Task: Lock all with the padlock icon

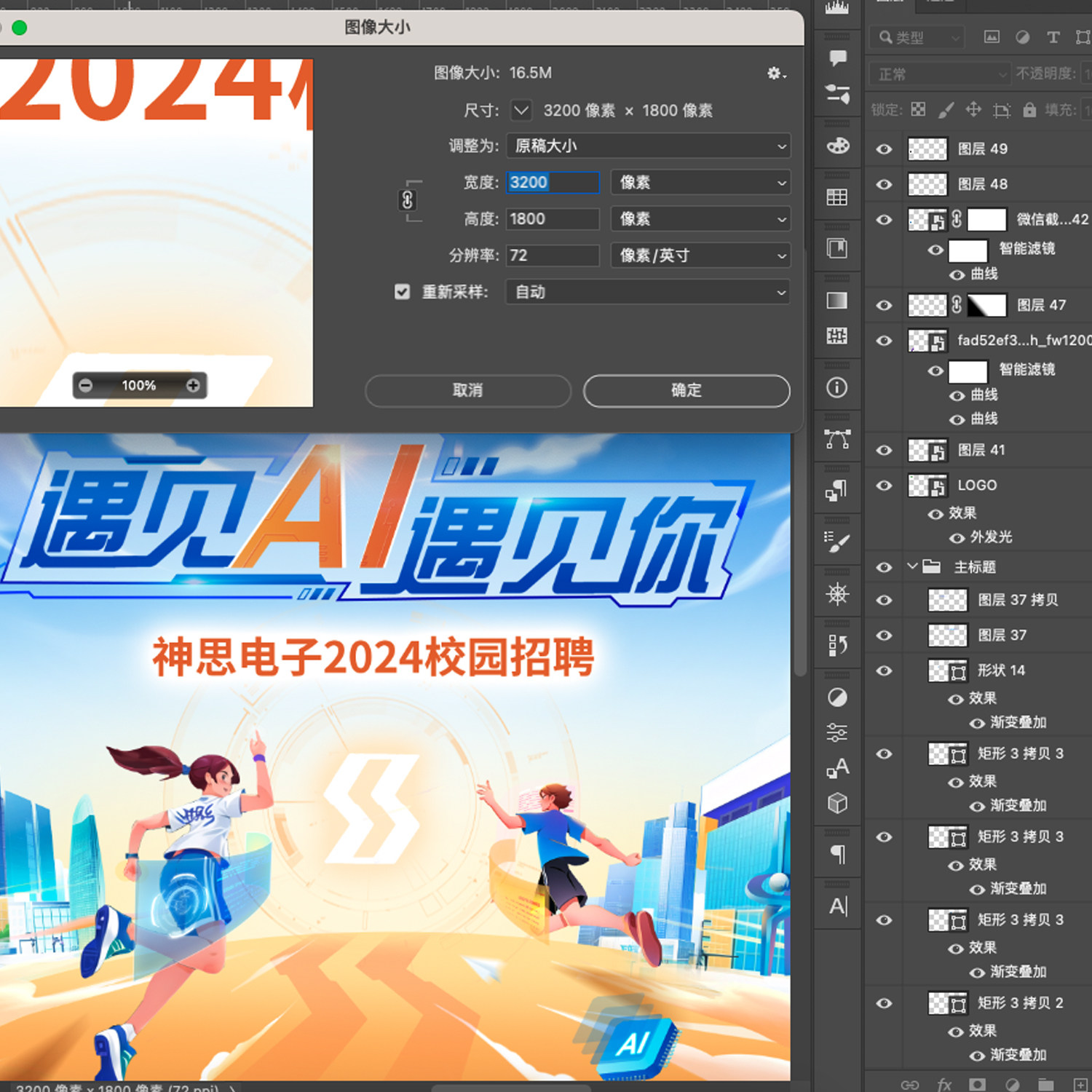Action: [x=1029, y=110]
